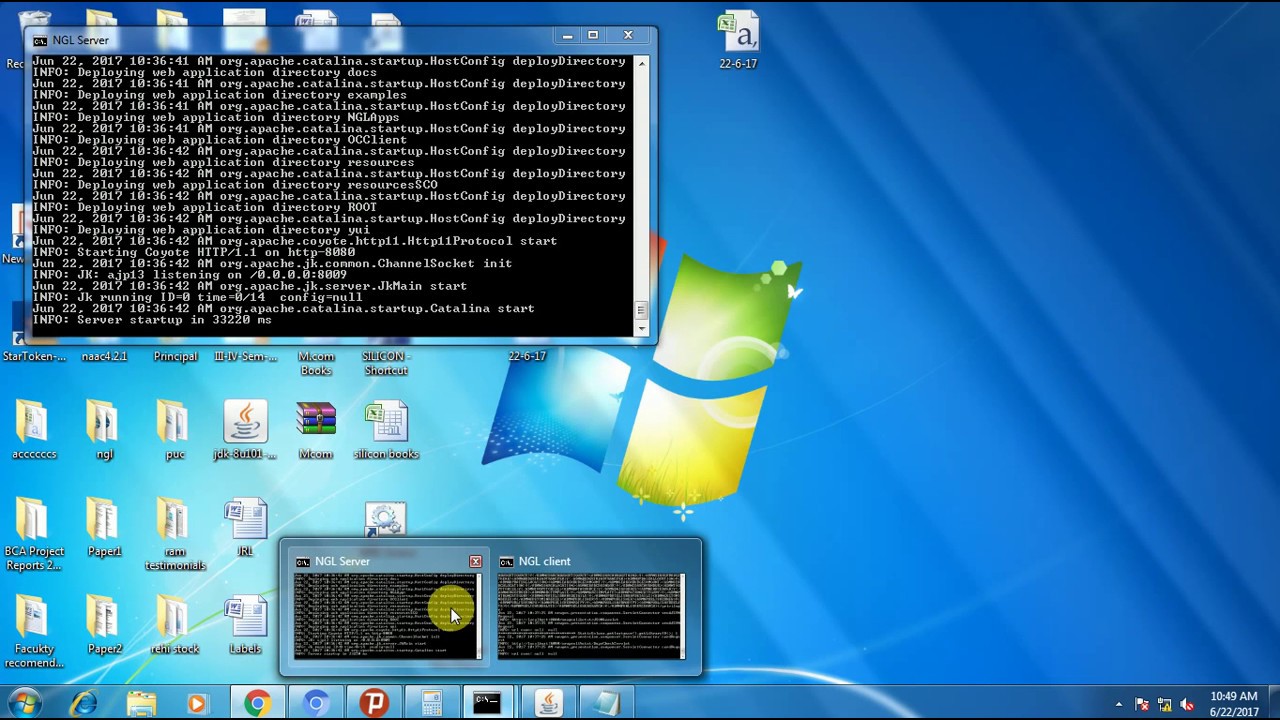Image resolution: width=1280 pixels, height=720 pixels.
Task: Launch Internet Explorer from the taskbar
Action: click(x=83, y=704)
